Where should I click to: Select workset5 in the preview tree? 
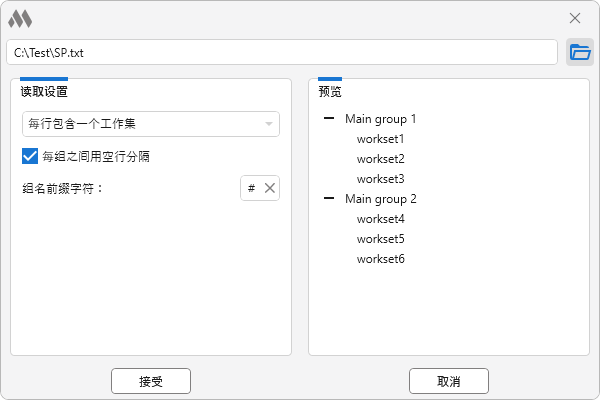coord(380,239)
